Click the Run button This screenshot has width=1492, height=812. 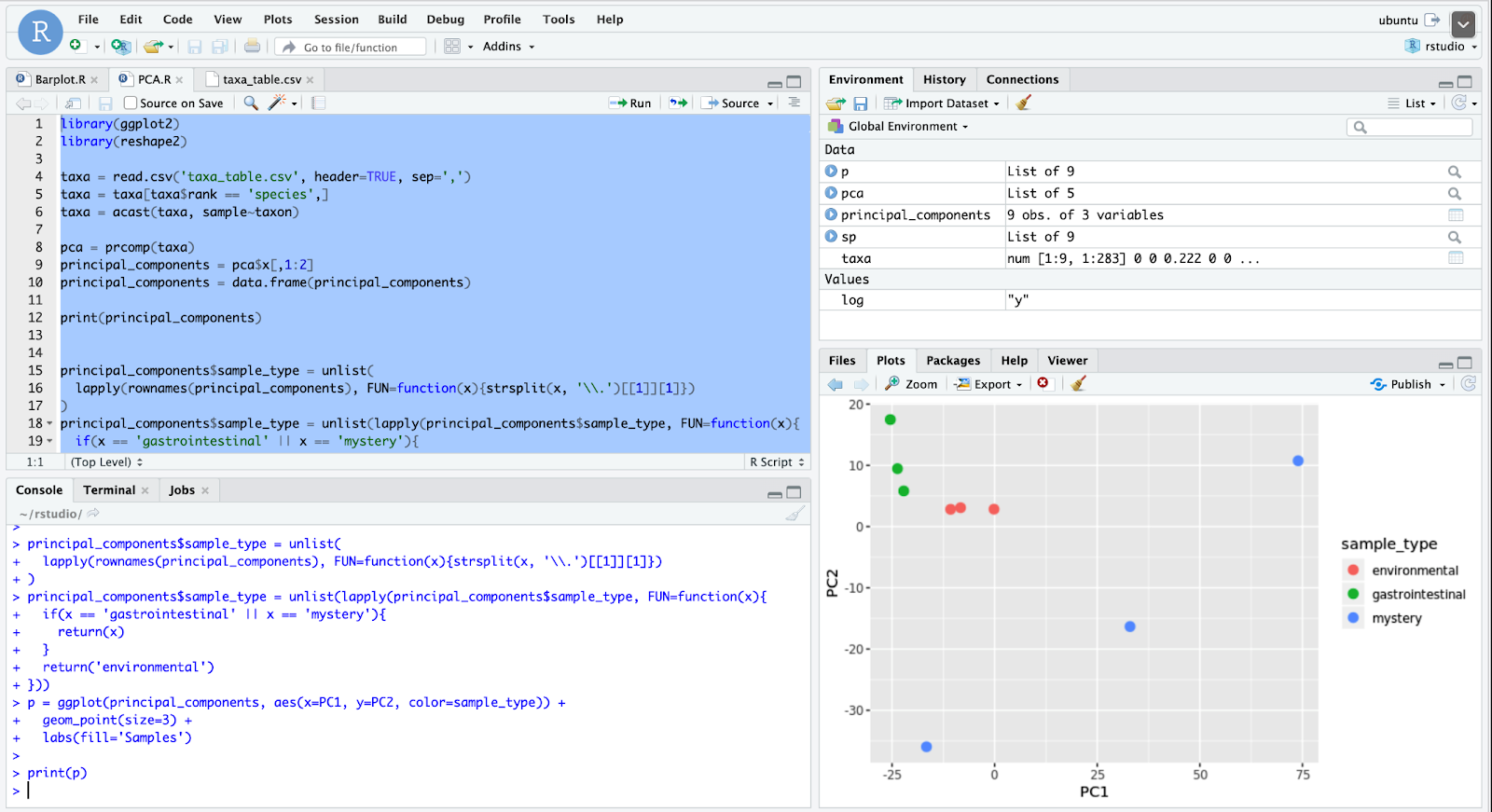[x=630, y=103]
